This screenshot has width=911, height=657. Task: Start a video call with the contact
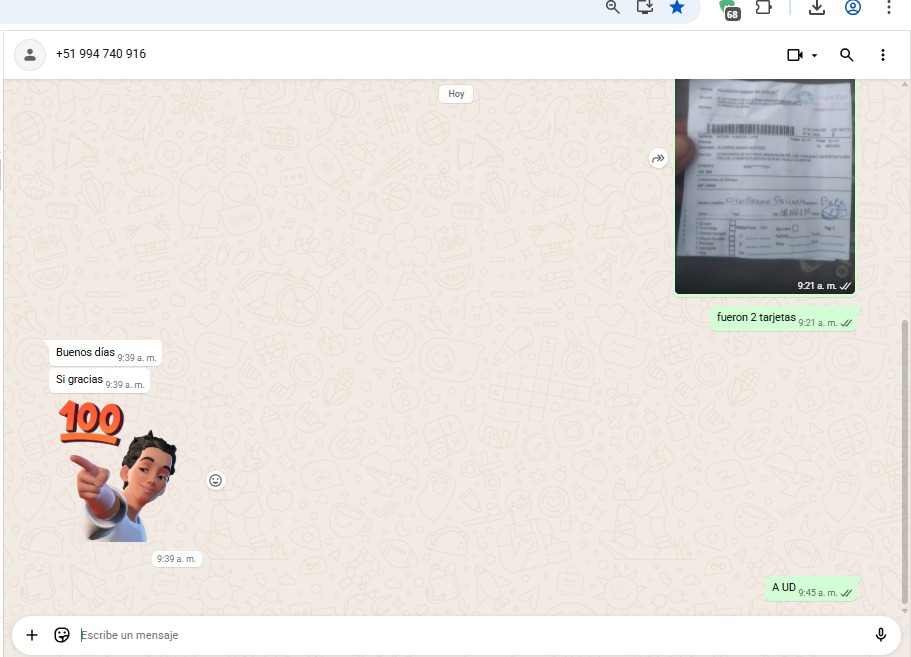[x=795, y=55]
